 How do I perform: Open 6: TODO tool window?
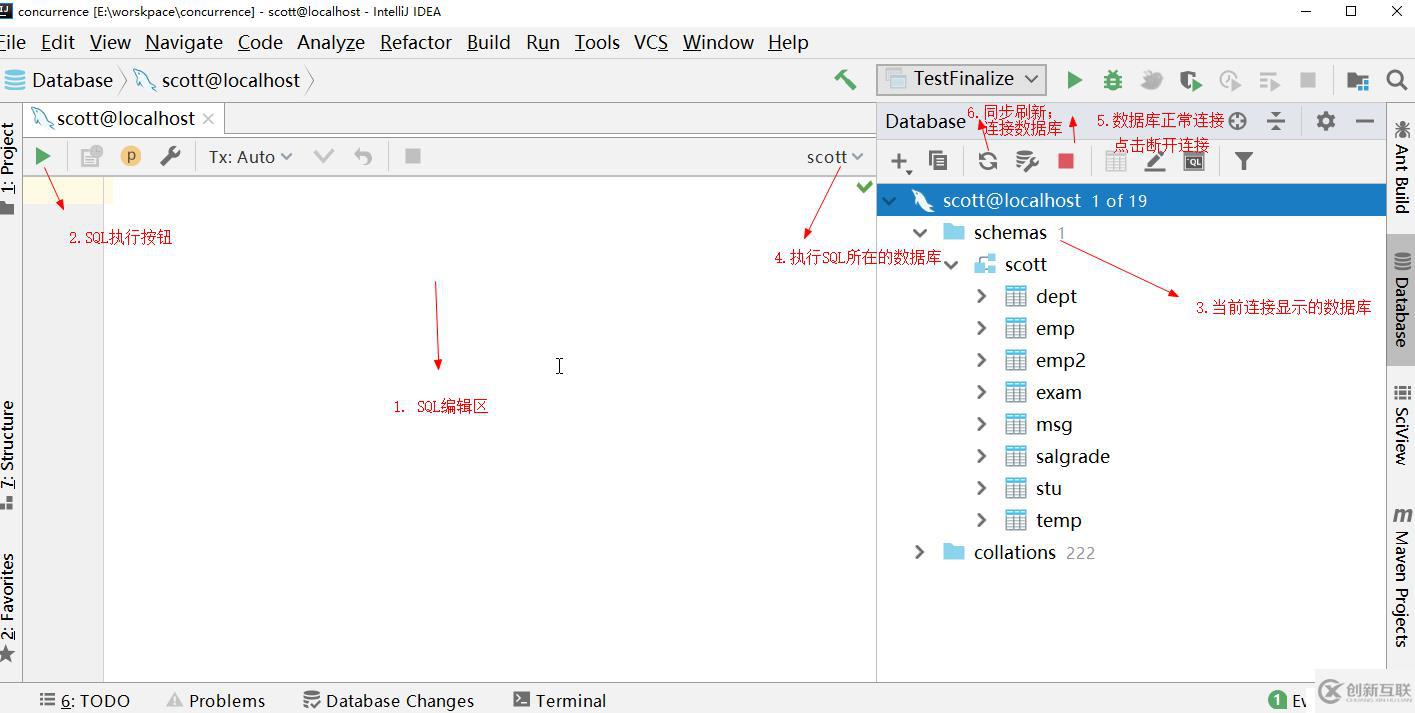(85, 701)
